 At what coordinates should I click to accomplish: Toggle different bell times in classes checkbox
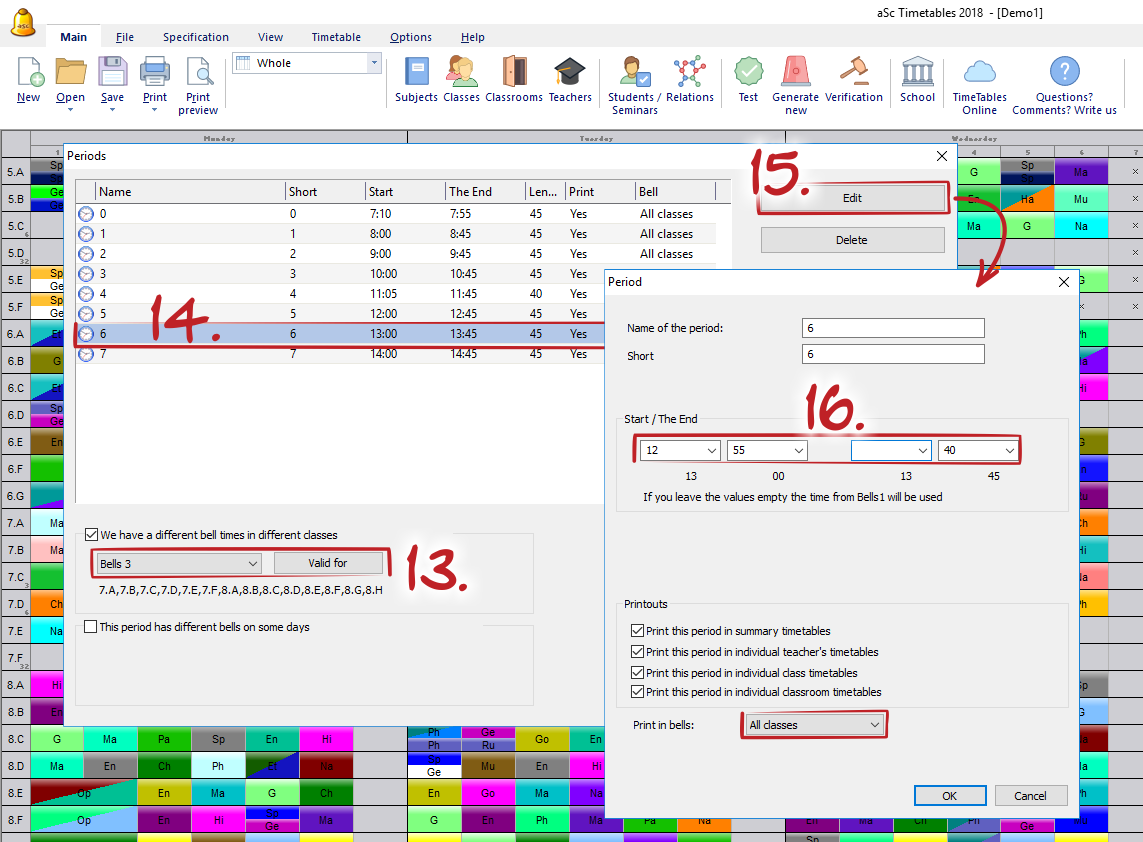click(x=92, y=535)
